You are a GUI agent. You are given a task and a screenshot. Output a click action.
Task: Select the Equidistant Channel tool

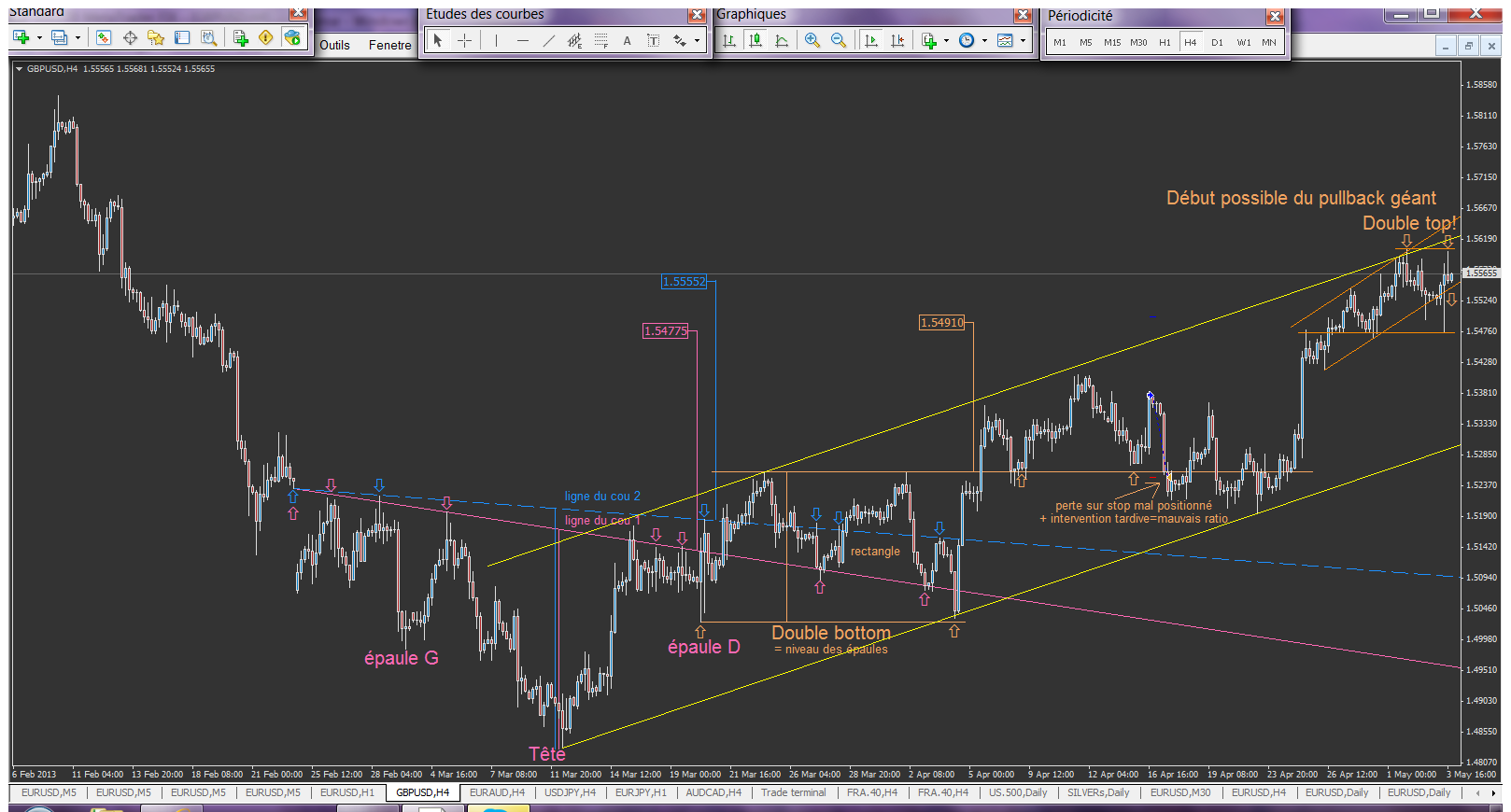574,40
